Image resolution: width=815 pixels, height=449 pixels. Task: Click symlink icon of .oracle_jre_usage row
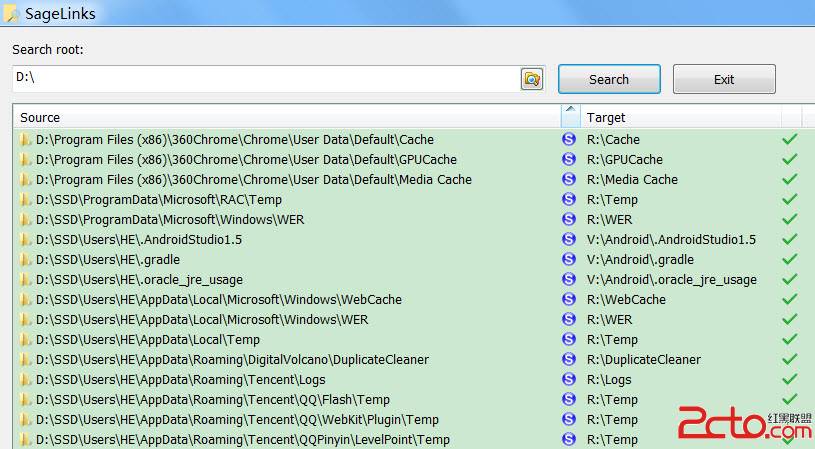tap(569, 279)
